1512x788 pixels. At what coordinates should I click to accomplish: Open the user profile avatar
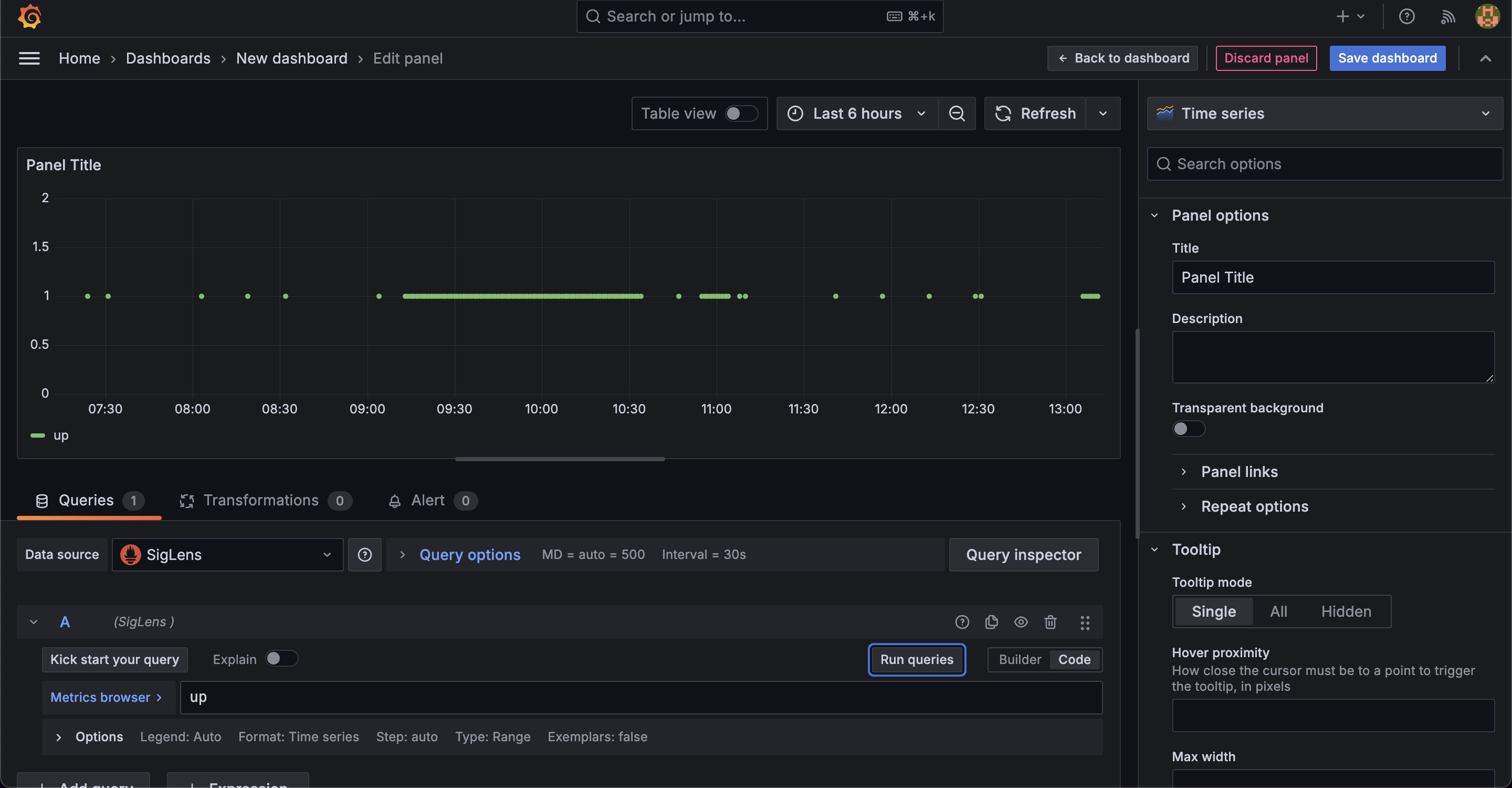coord(1487,16)
